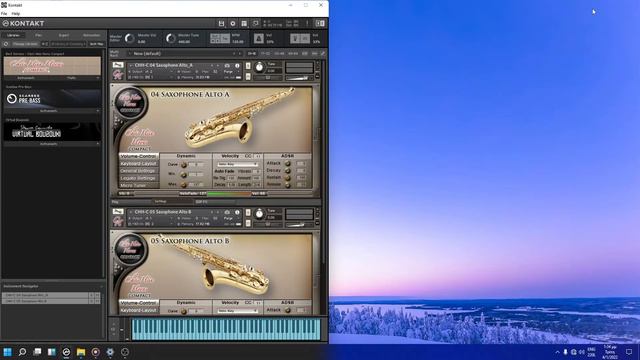Click the Chris Hein Horns Compact library banner

(52, 66)
